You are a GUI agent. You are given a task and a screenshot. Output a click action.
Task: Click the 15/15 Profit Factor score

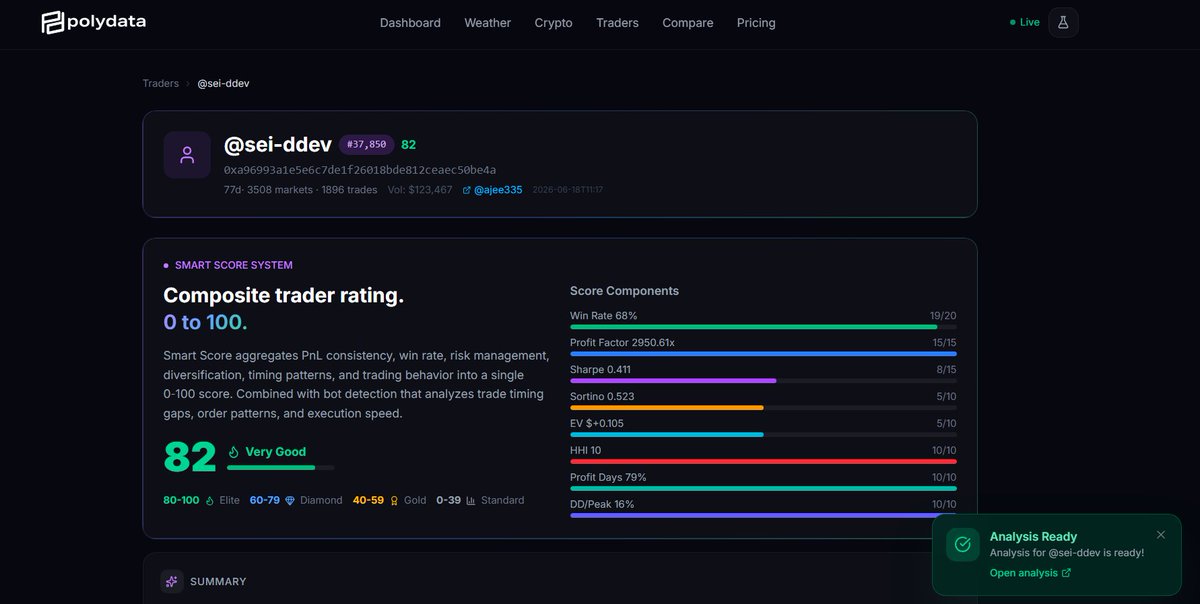click(943, 342)
